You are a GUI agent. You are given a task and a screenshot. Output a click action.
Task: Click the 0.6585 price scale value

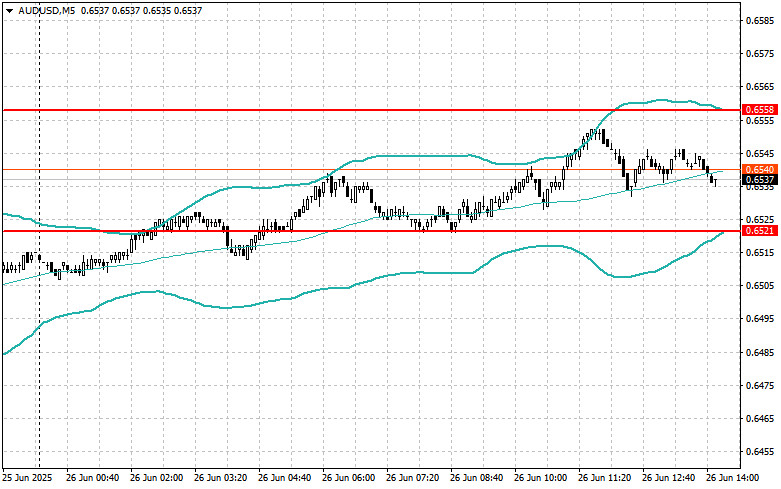(x=760, y=20)
